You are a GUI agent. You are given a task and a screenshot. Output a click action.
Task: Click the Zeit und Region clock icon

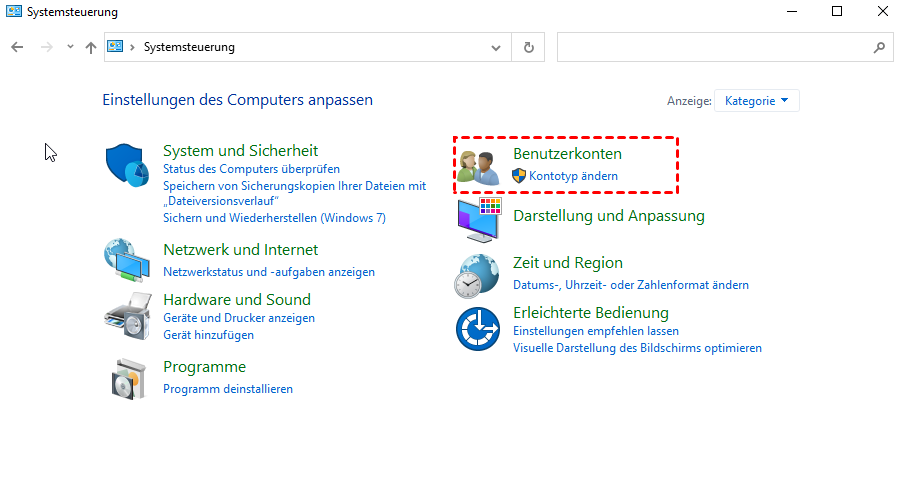478,275
